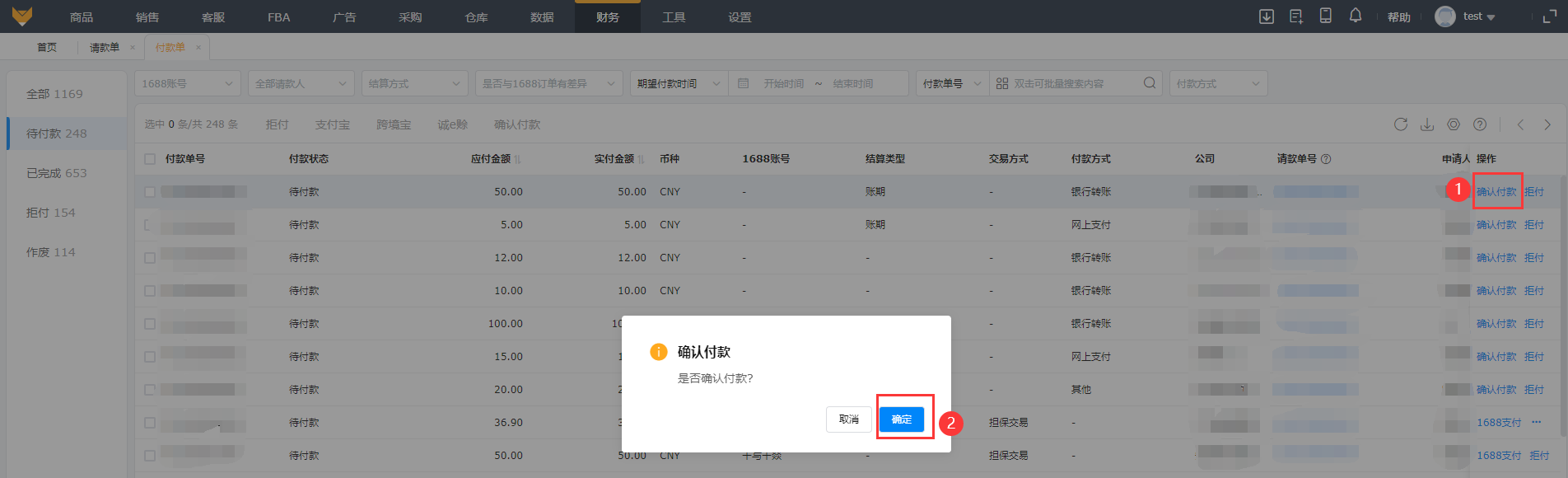Click 拒付 link in the 5.00 row

click(x=1534, y=225)
